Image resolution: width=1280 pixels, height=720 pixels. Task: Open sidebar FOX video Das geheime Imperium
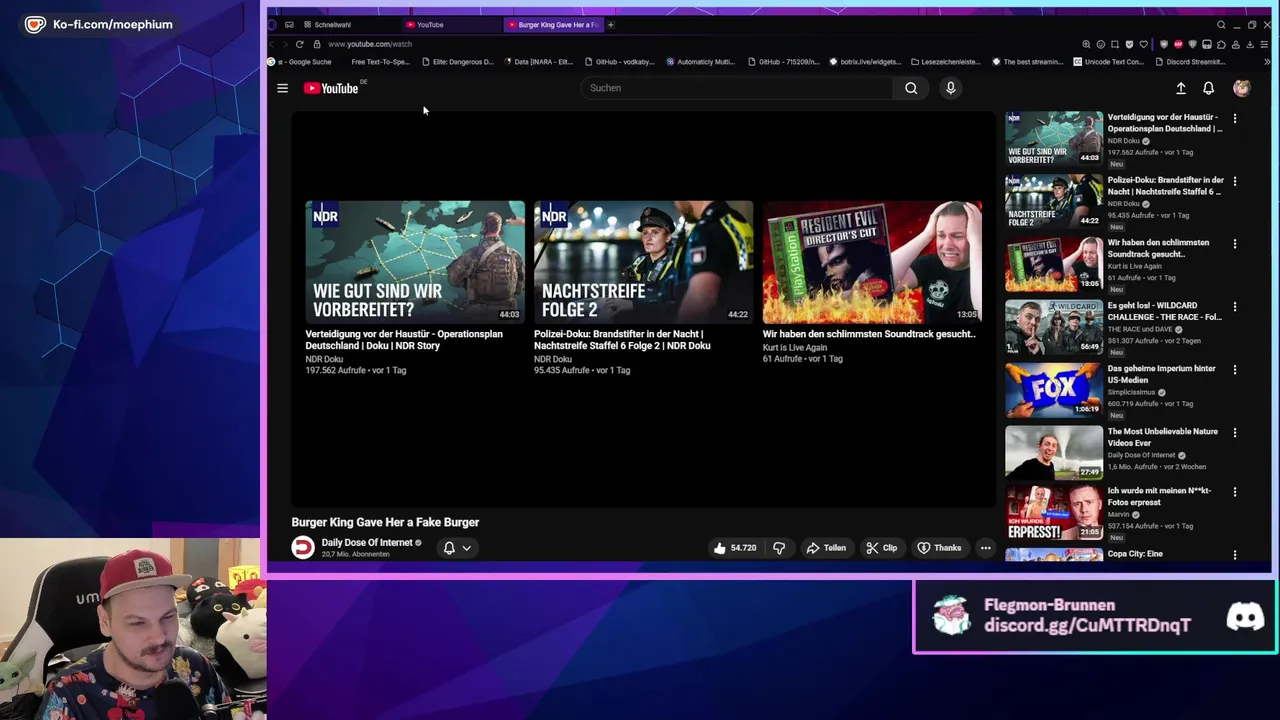click(x=1054, y=390)
